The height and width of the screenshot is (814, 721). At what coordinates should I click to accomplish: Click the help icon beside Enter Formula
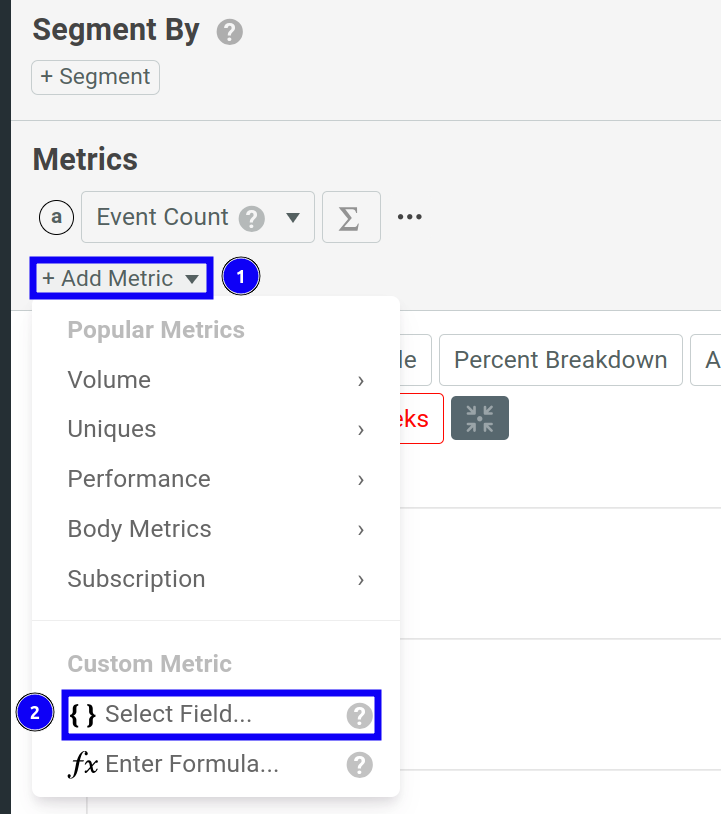(357, 764)
